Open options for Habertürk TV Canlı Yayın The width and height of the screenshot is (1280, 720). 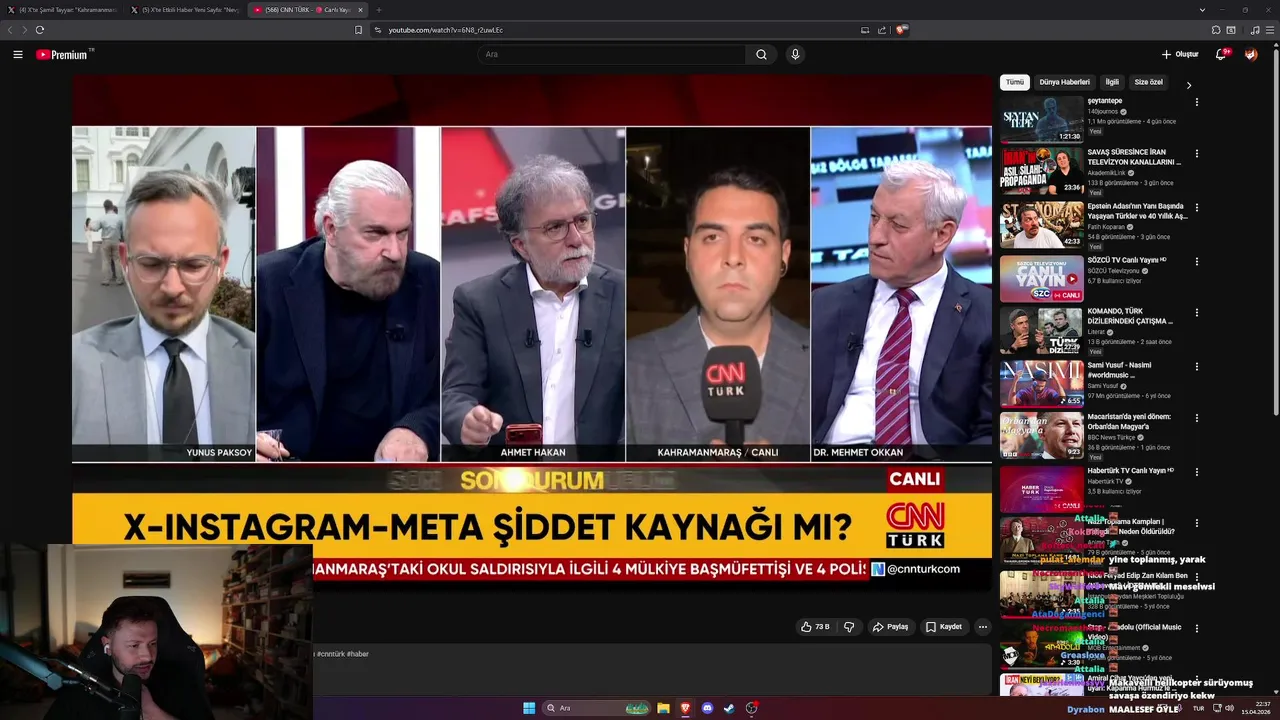click(x=1196, y=471)
